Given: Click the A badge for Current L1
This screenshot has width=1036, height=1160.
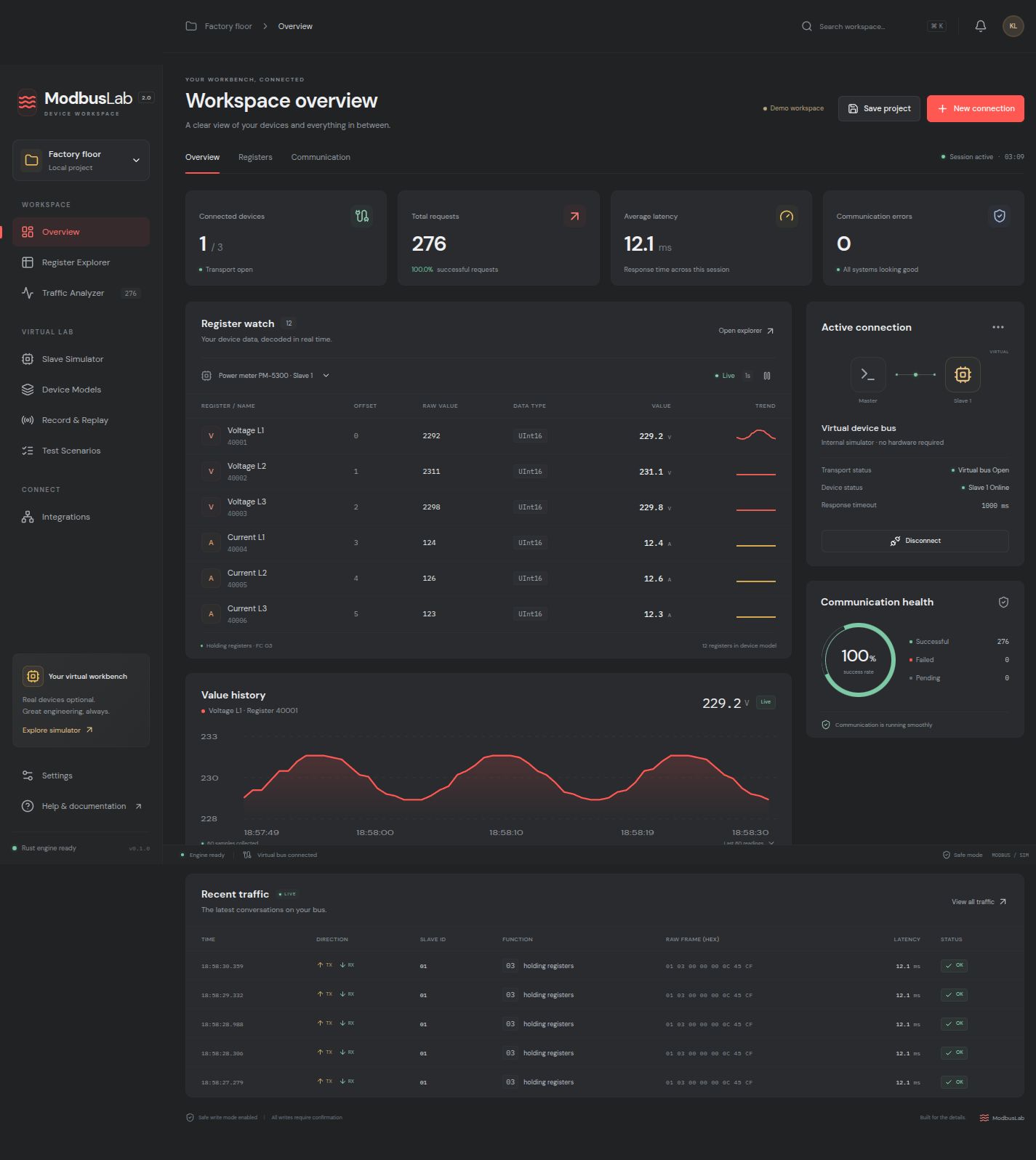Looking at the screenshot, I should (211, 543).
